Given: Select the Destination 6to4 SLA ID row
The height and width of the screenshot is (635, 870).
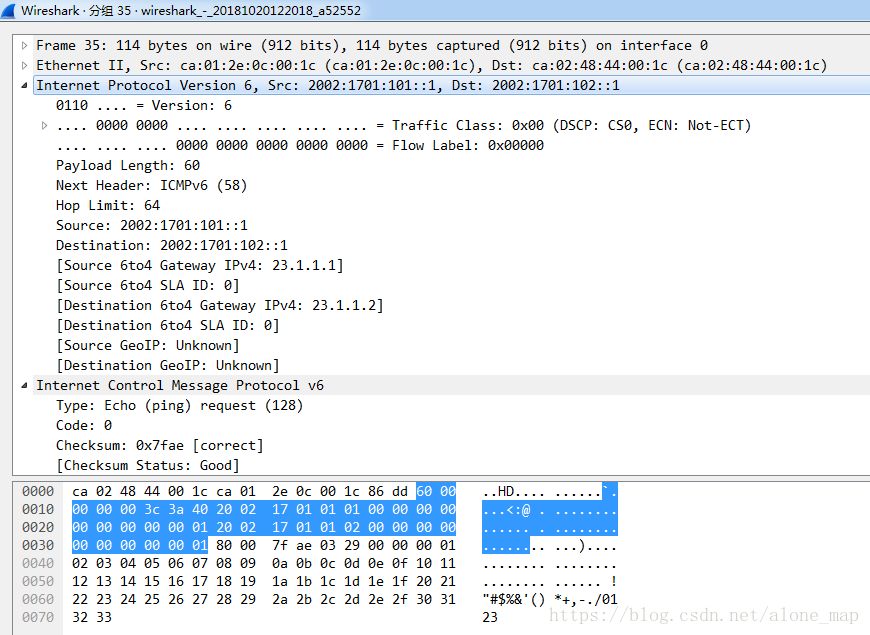Looking at the screenshot, I should [x=168, y=325].
